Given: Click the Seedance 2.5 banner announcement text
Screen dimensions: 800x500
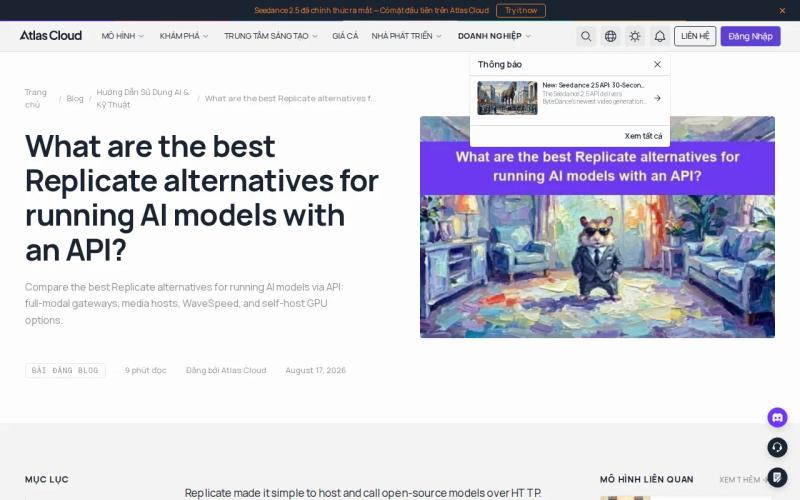Looking at the screenshot, I should pyautogui.click(x=371, y=10).
